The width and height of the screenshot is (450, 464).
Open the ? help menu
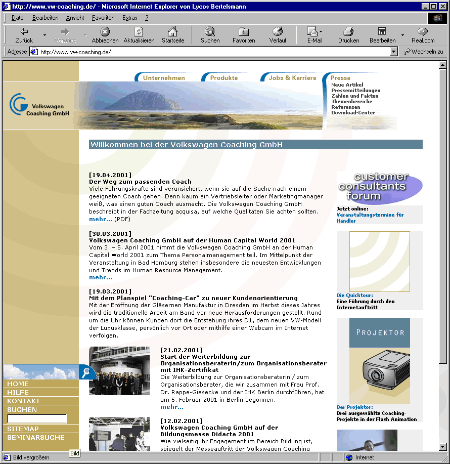[146, 18]
